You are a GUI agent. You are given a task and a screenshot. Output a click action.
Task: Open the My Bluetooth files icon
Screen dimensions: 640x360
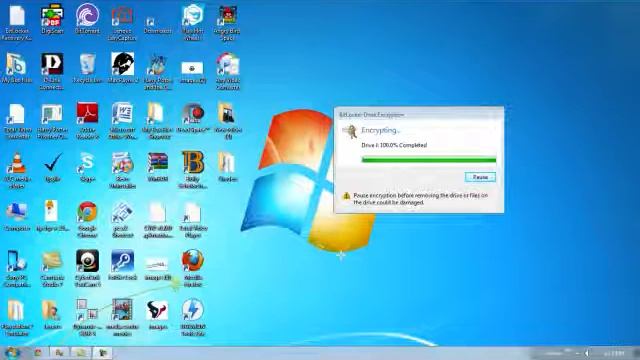17,69
